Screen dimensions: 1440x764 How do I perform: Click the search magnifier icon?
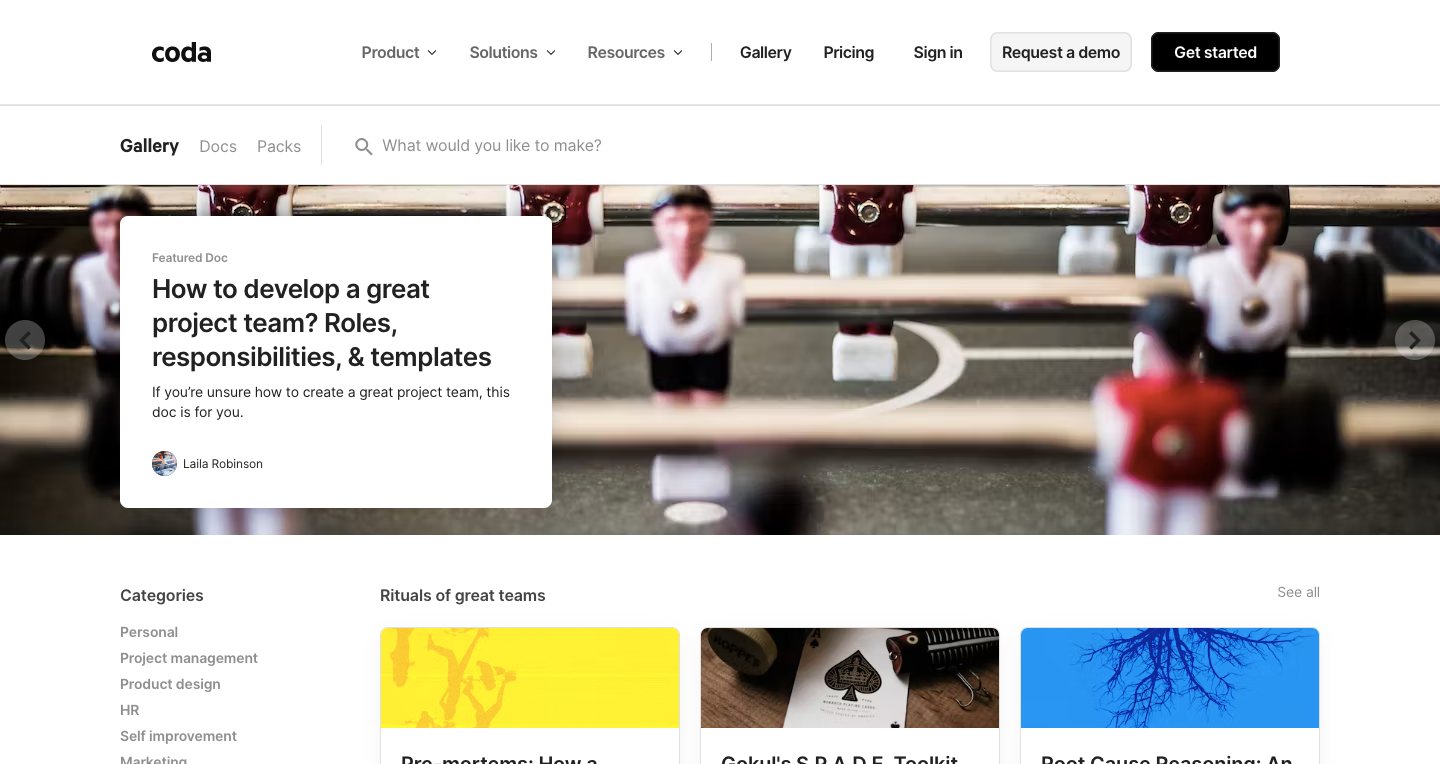tap(364, 146)
